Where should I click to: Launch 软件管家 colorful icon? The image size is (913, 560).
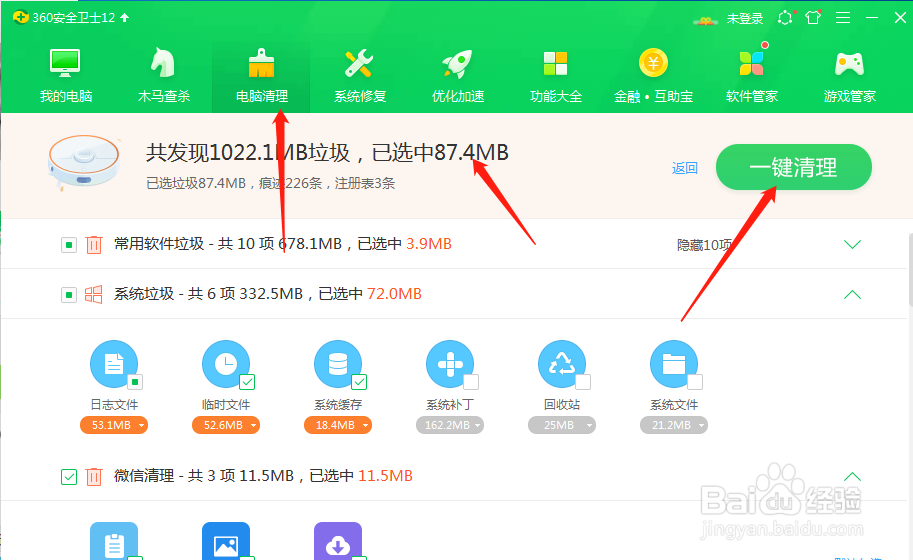coord(751,63)
